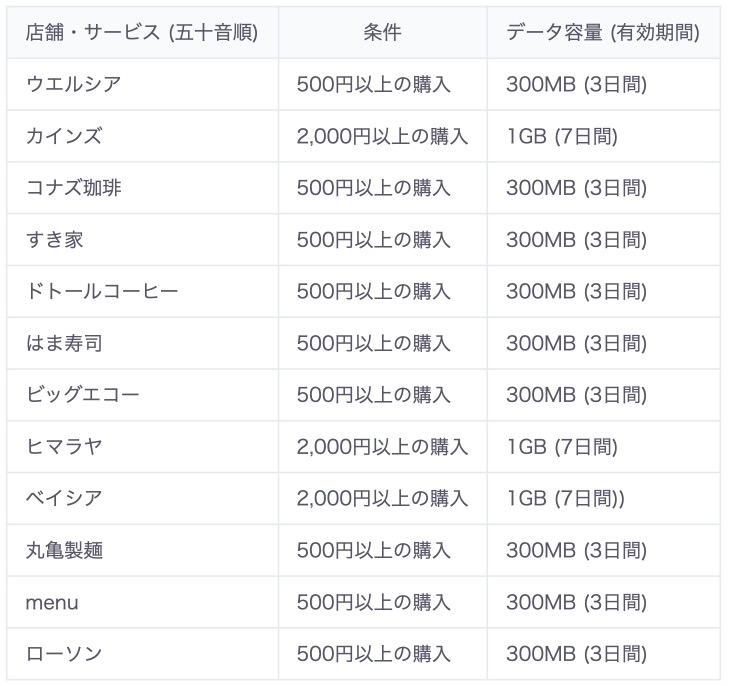Select the 丸亀製麺 store cell
The height and width of the screenshot is (686, 730).
point(64,550)
